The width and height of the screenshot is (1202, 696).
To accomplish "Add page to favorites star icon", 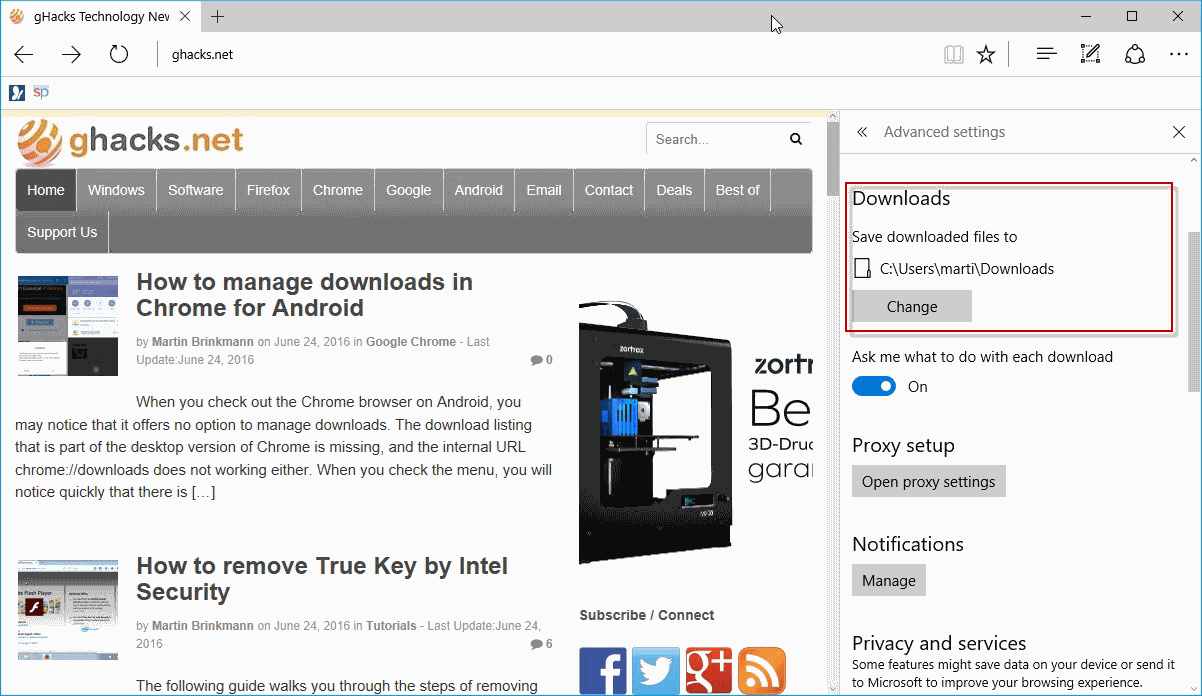I will [986, 55].
